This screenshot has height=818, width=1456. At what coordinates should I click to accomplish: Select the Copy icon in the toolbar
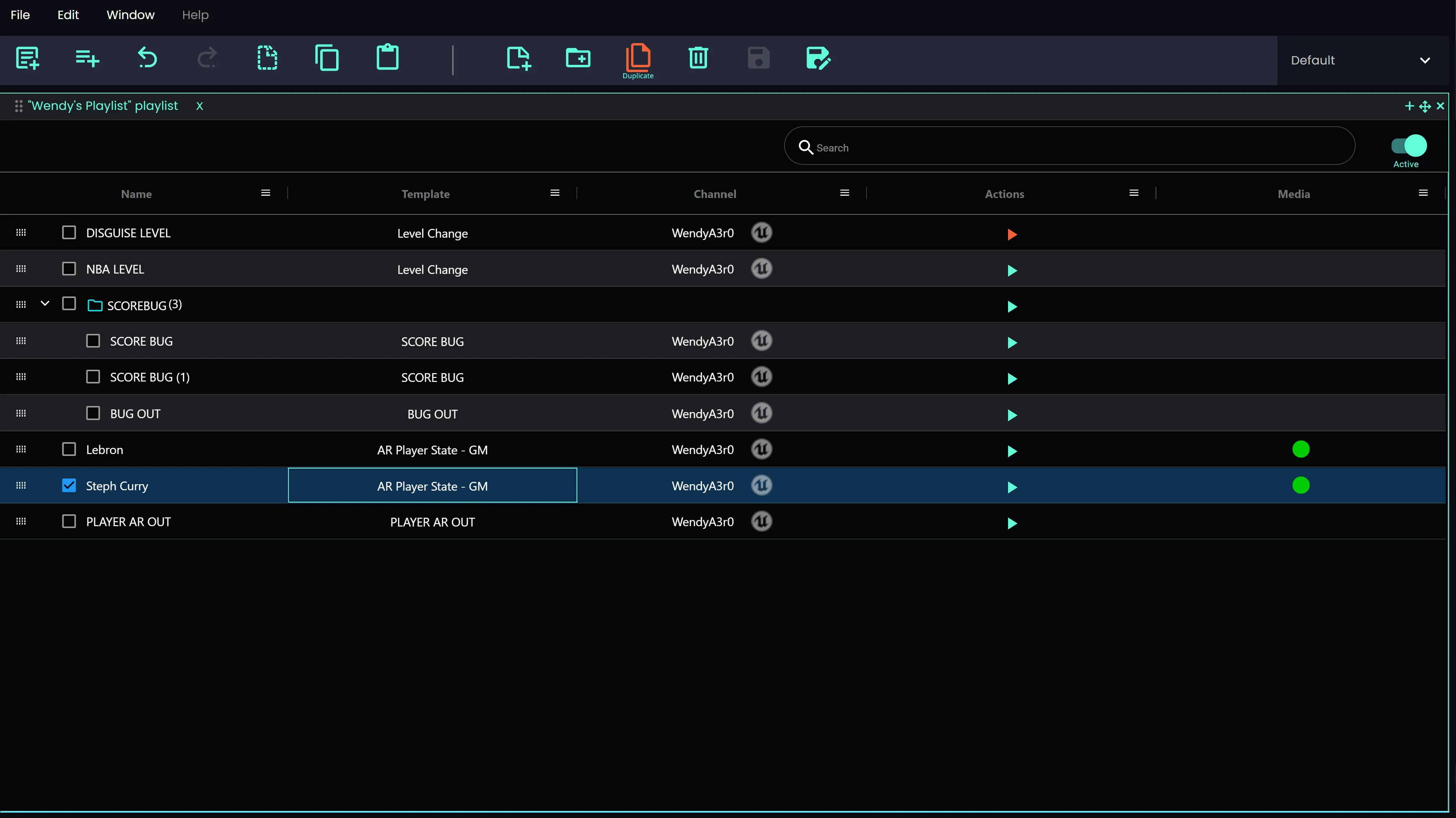[x=327, y=58]
